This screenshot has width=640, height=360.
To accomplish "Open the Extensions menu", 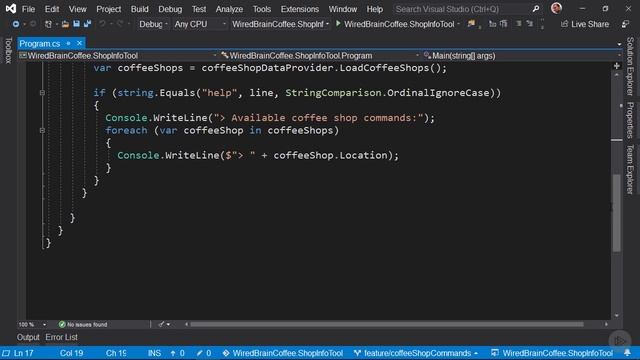I will pos(300,9).
